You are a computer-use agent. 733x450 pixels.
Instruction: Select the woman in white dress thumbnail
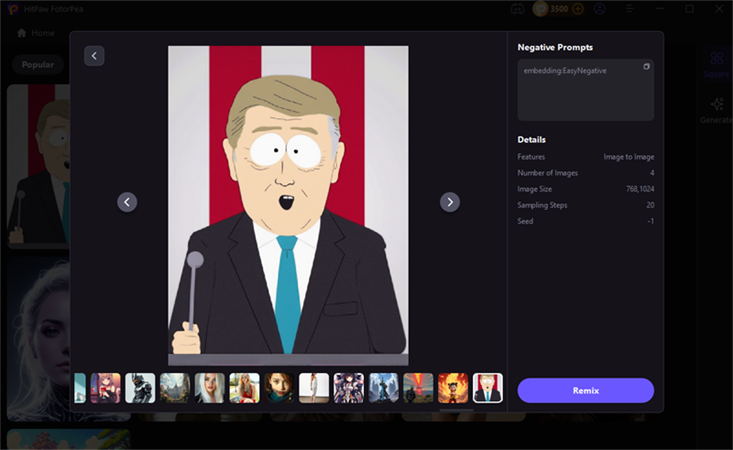click(x=314, y=388)
